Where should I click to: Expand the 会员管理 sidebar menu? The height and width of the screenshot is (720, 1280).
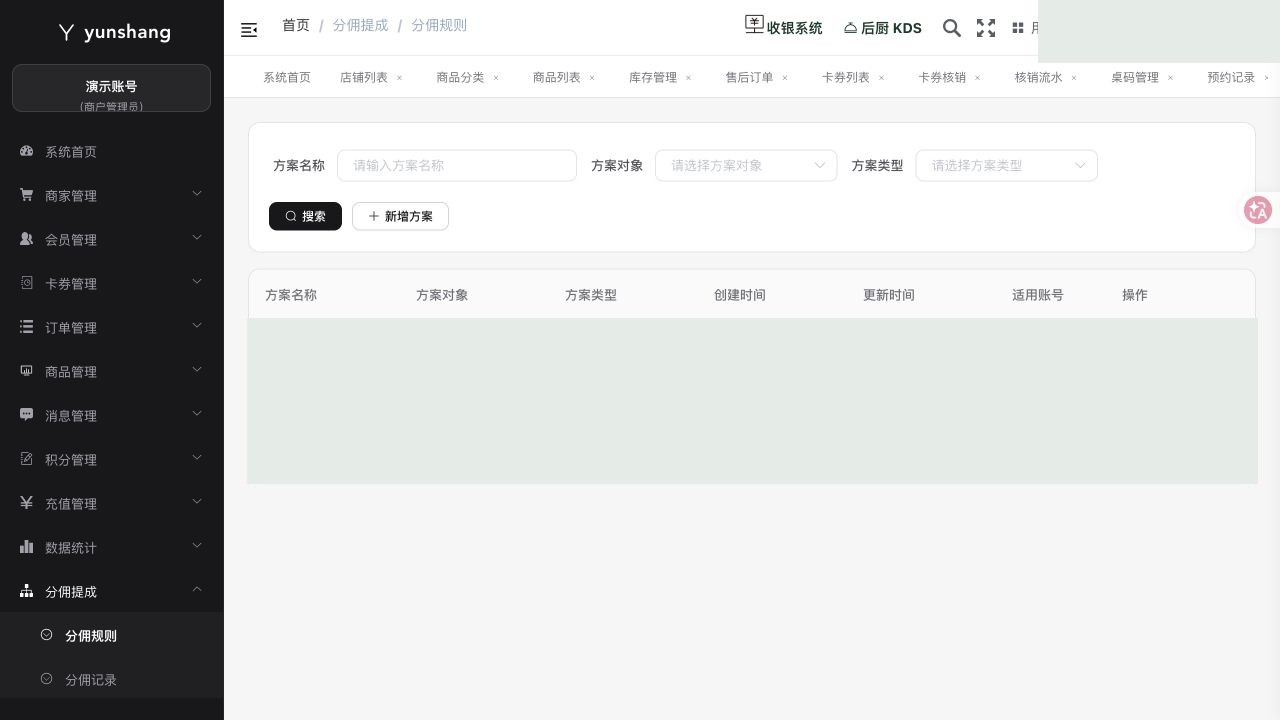point(112,240)
